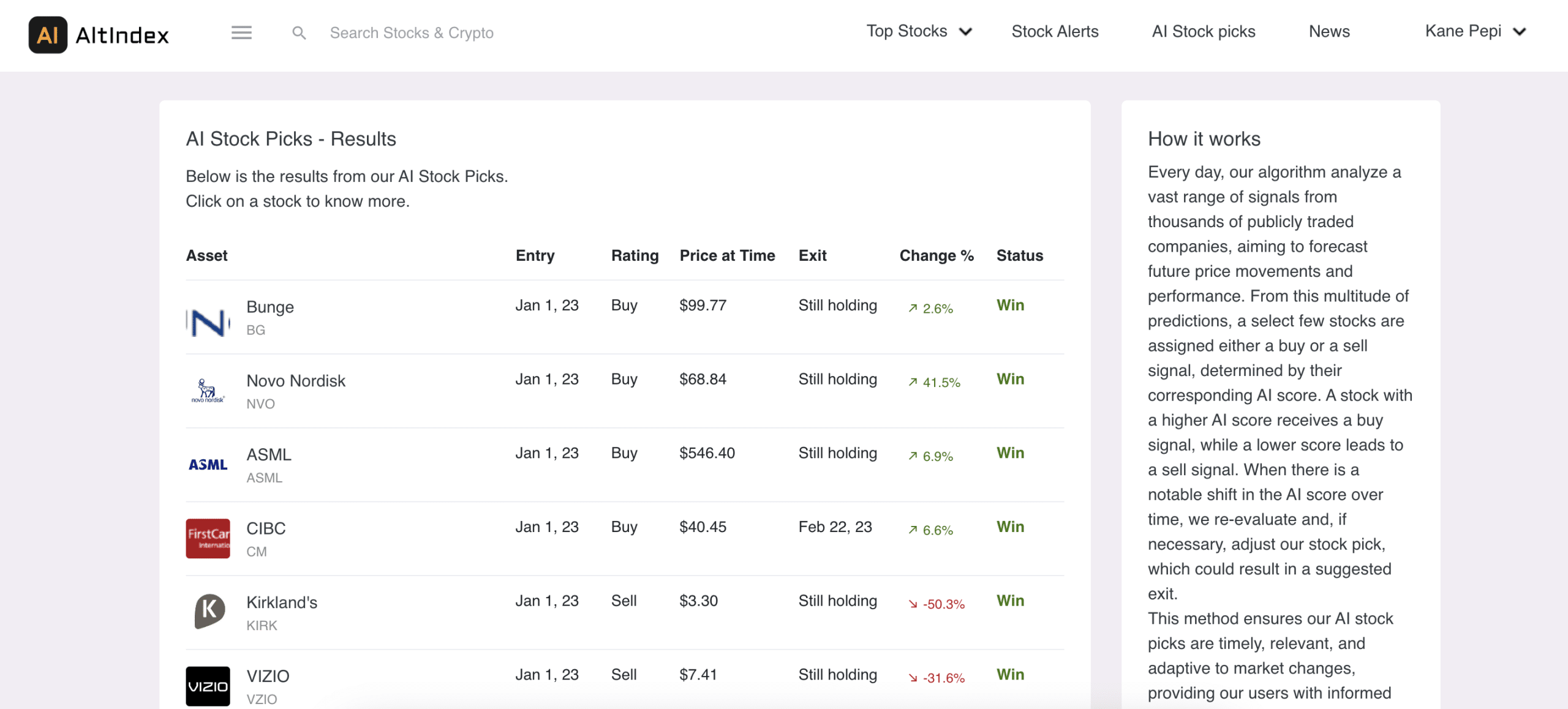Viewport: 1568px width, 709px height.
Task: Click the Asset column header
Action: click(x=207, y=255)
